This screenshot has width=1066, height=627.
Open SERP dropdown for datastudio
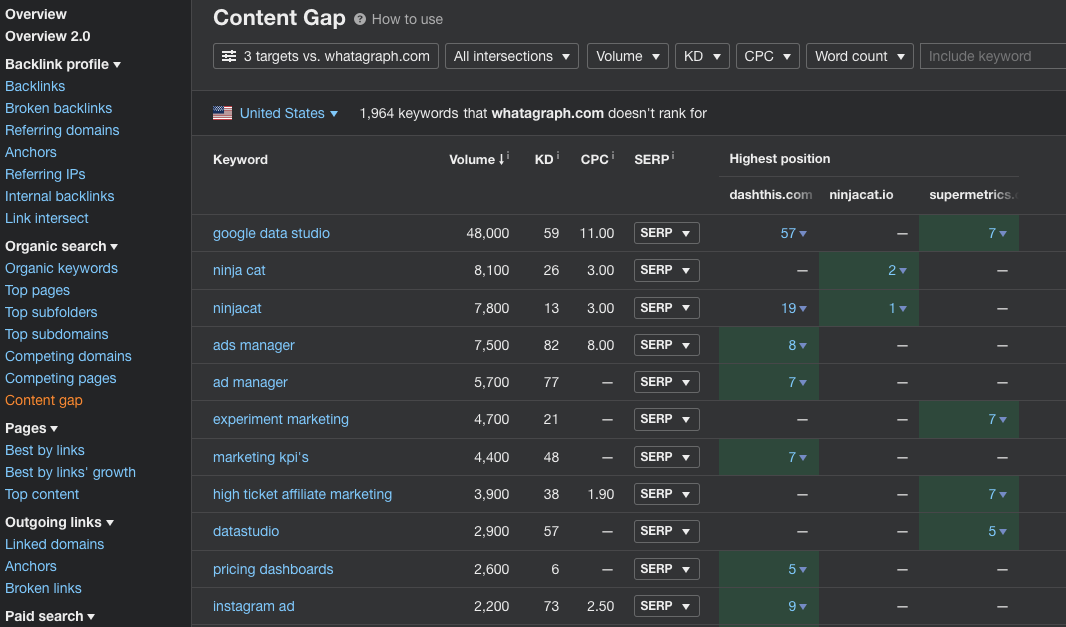[x=666, y=531]
